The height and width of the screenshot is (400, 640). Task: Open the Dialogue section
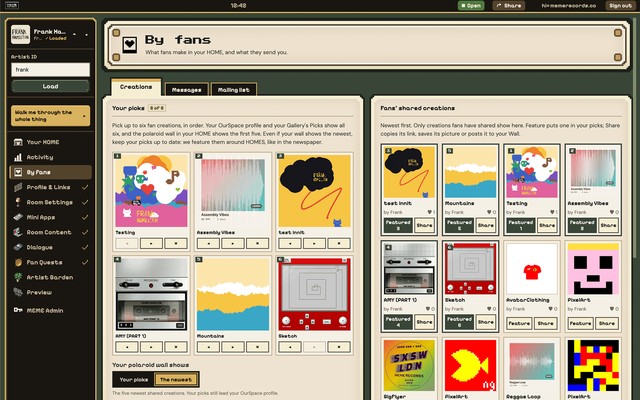tap(50, 247)
